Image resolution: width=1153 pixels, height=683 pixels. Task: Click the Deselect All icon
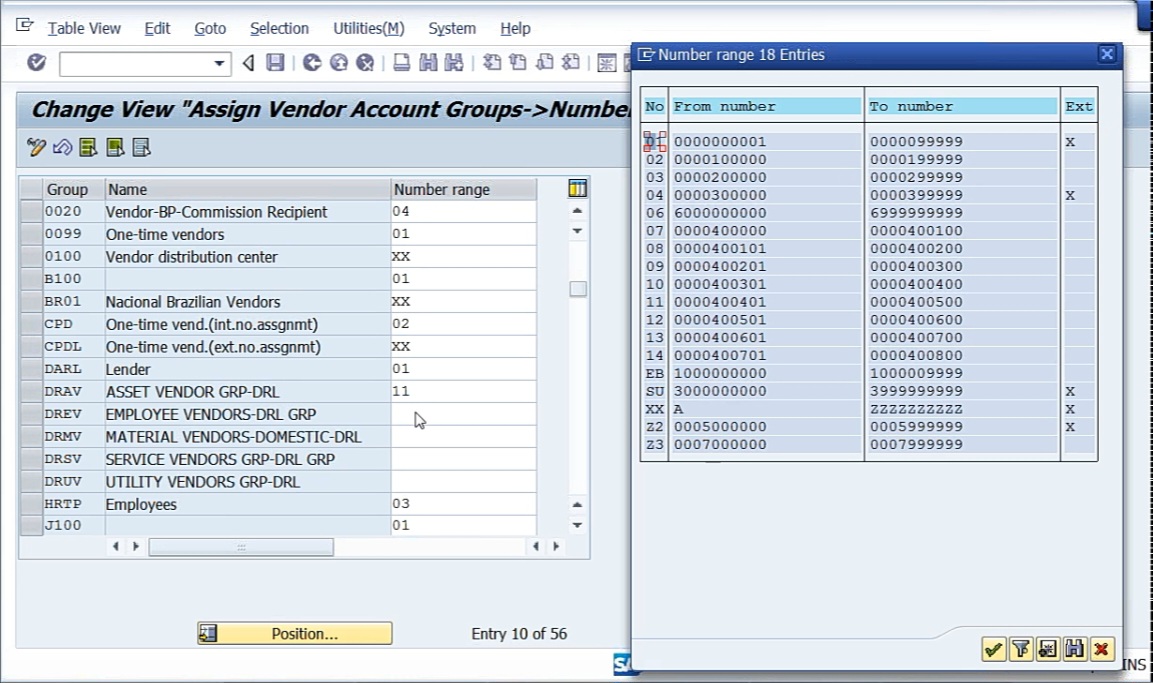141,148
